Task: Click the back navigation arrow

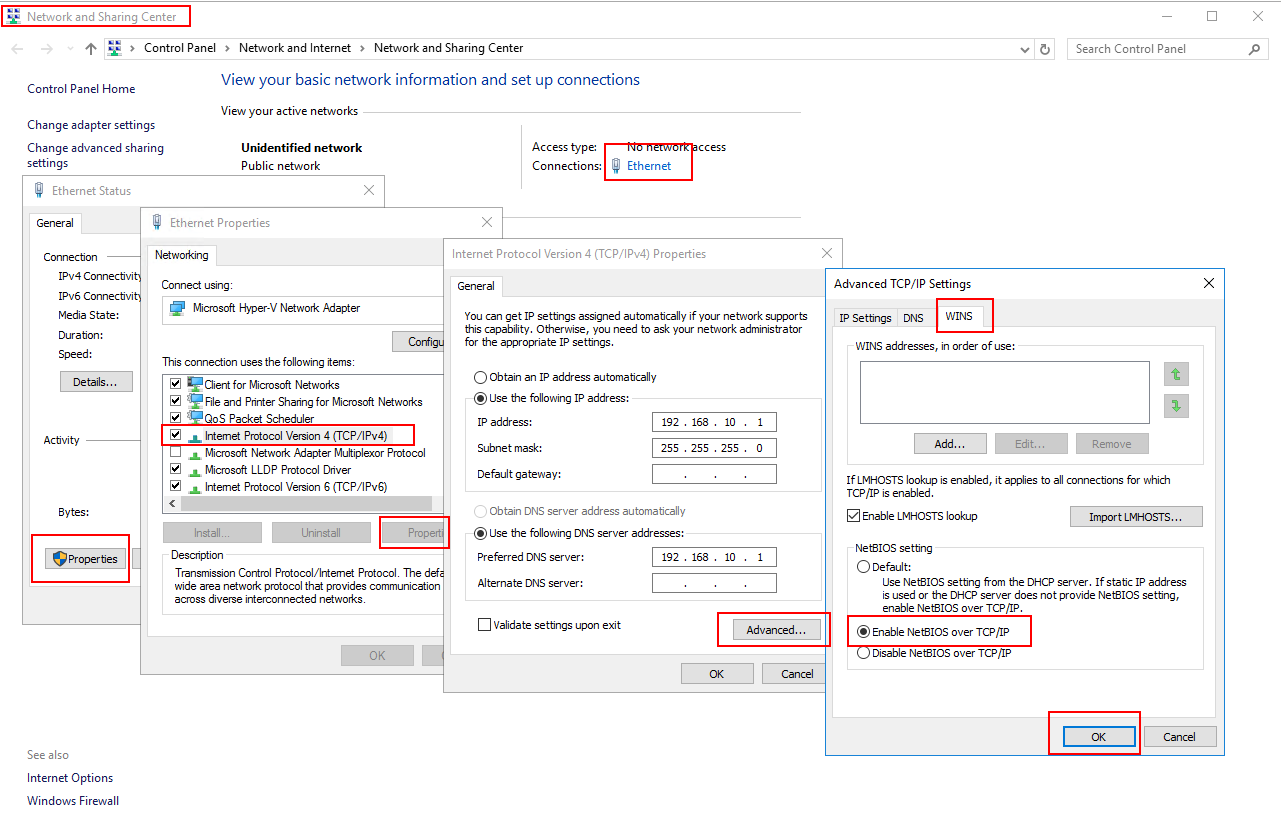Action: (19, 49)
